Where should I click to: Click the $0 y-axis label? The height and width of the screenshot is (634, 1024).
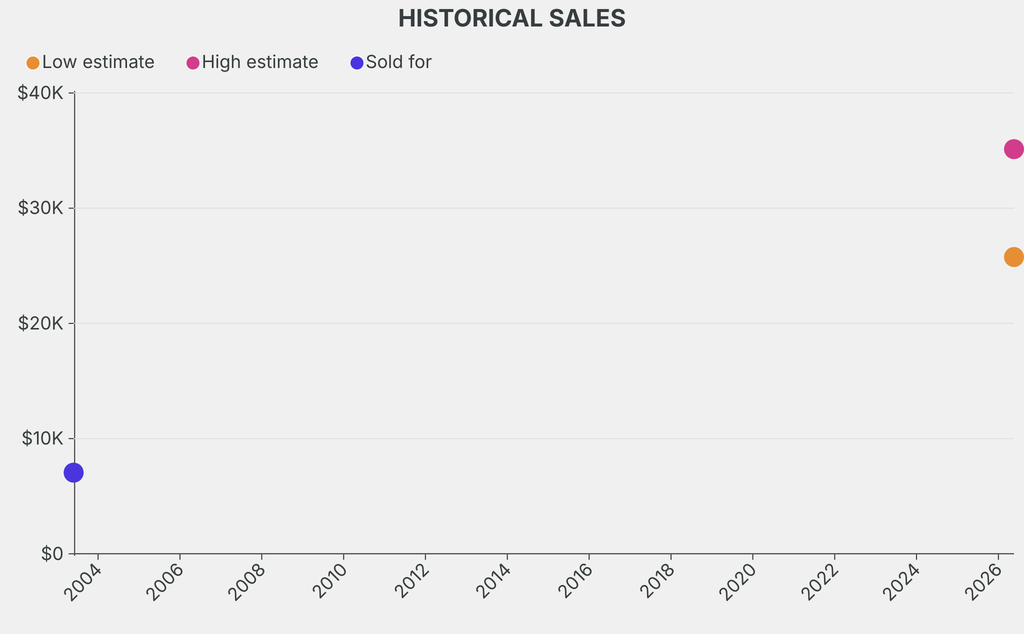pyautogui.click(x=52, y=554)
